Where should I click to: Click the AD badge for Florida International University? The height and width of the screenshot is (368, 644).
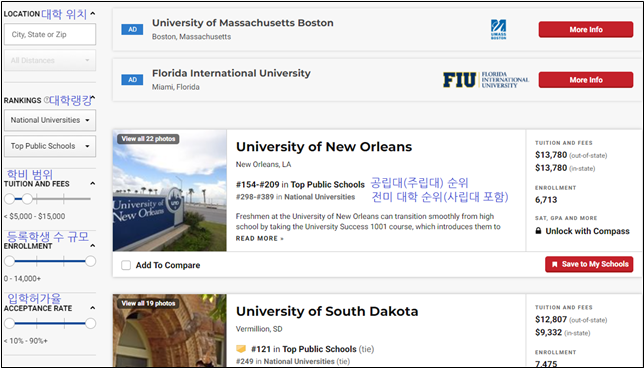click(x=132, y=80)
